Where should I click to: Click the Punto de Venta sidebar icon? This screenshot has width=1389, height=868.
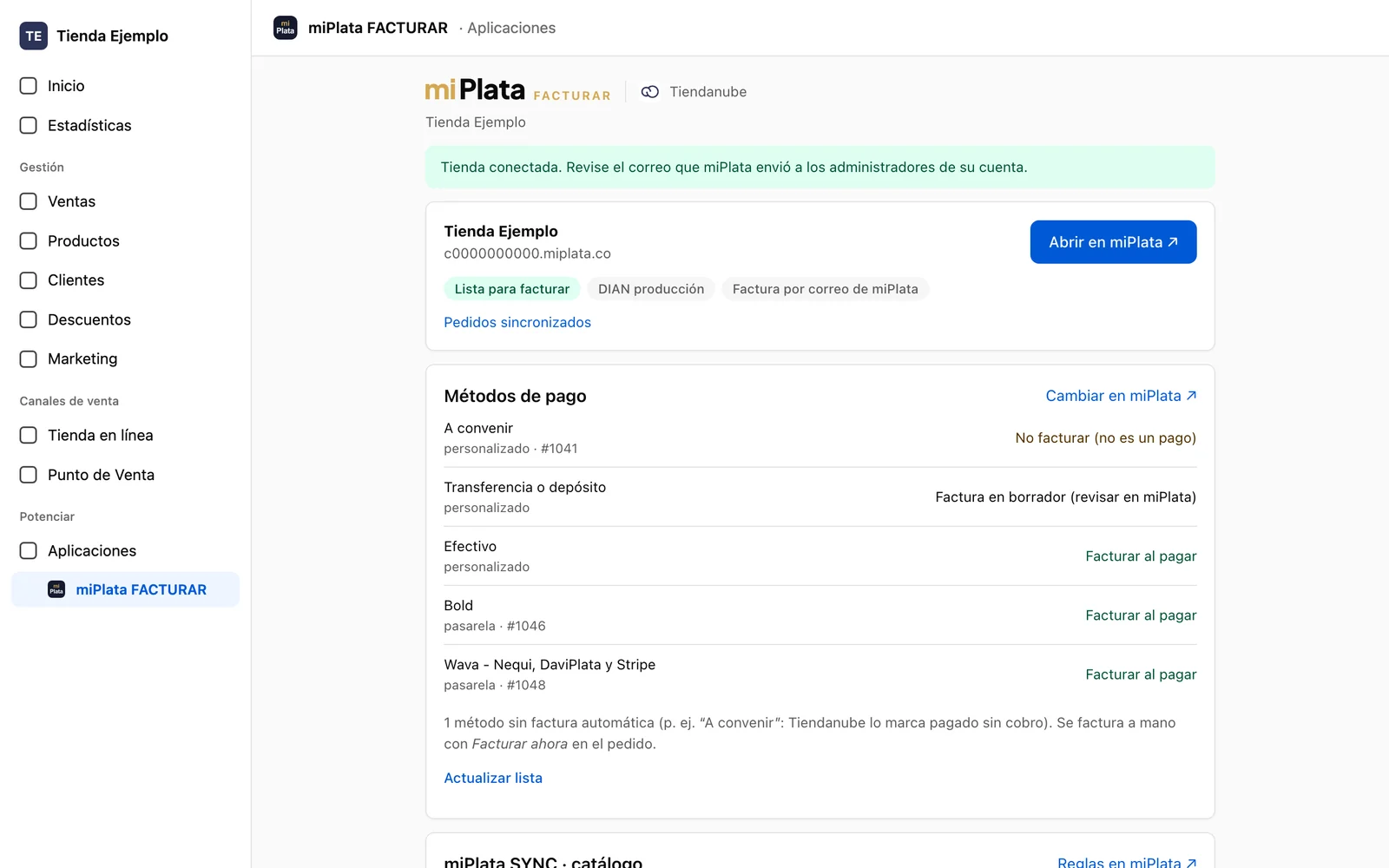tap(29, 475)
